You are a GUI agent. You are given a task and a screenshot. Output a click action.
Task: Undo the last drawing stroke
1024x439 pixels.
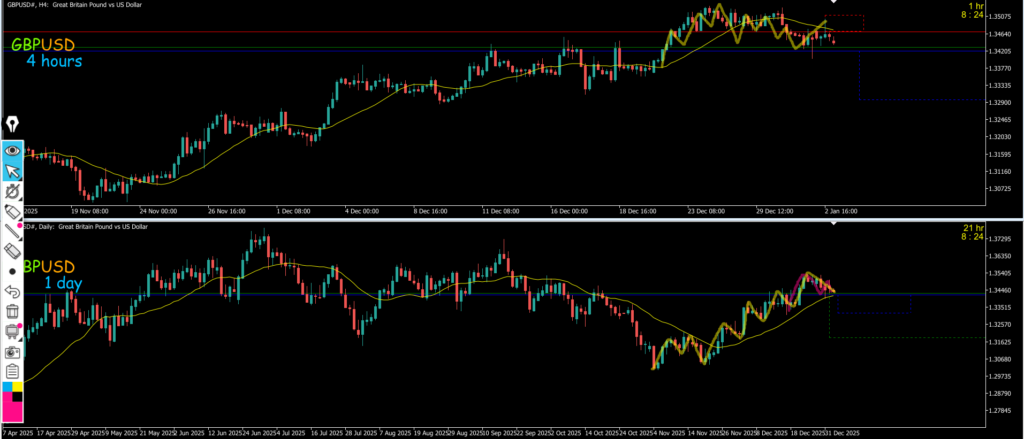[13, 291]
